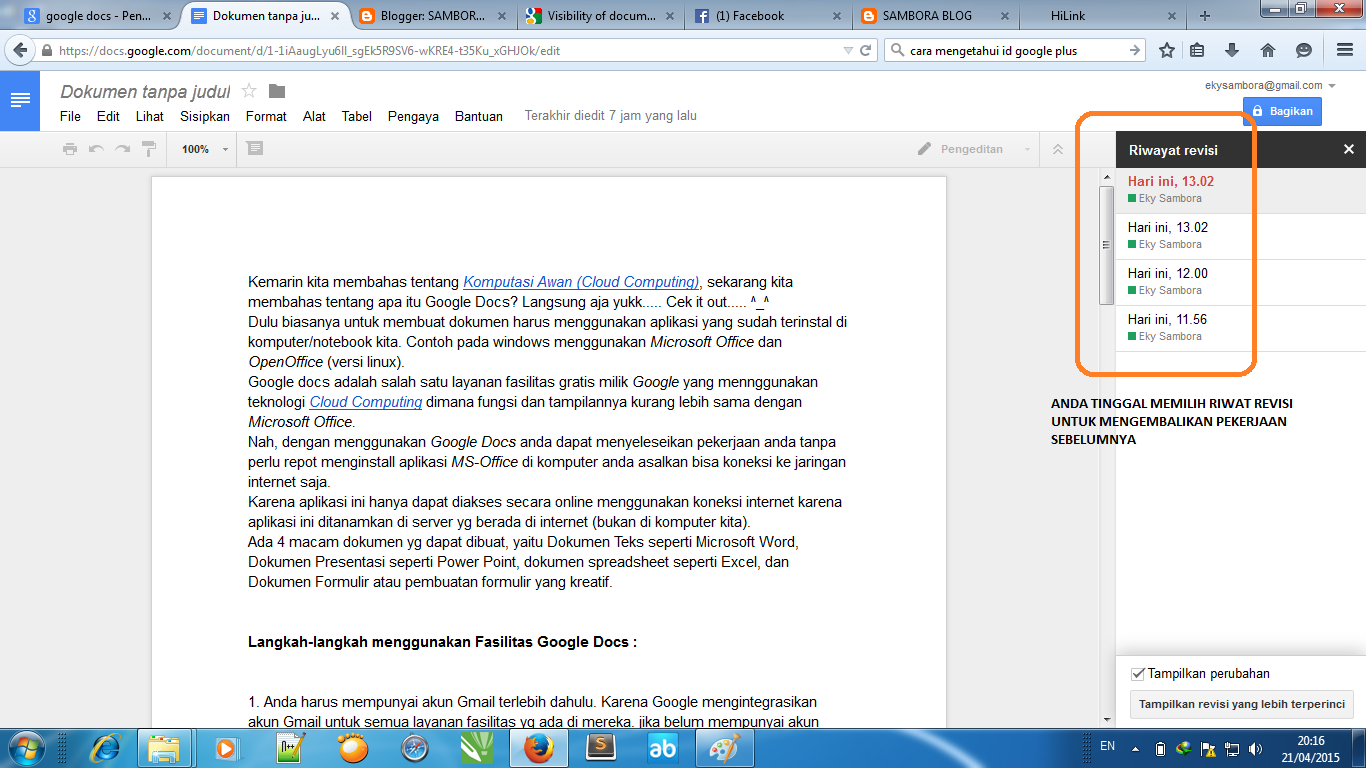Select the paint format roller icon

click(x=149, y=149)
